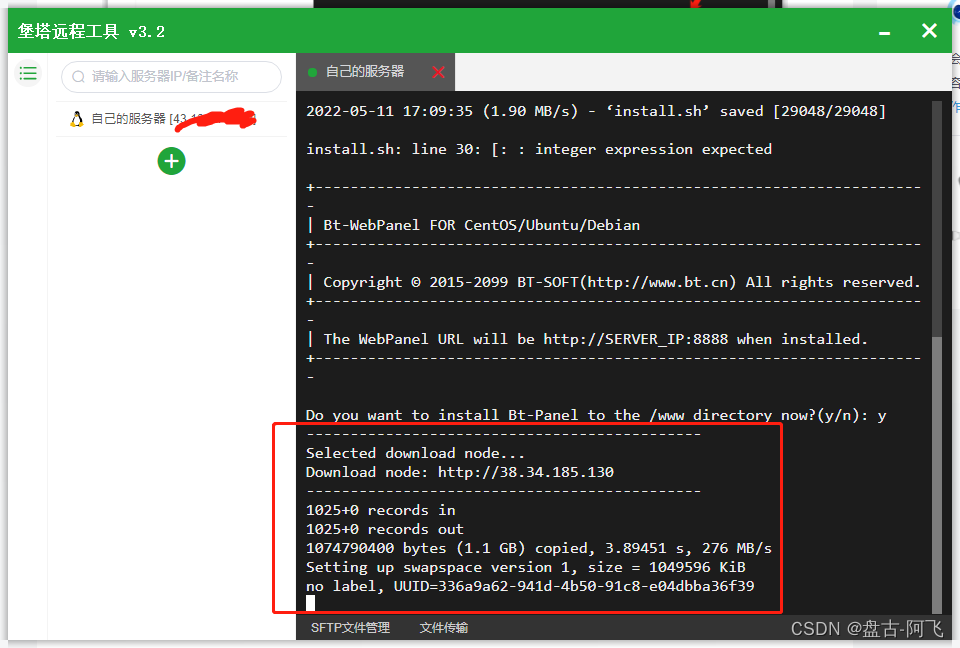Click the 堡塔远程工具 v3.2 title text
960x648 pixels.
[x=91, y=31]
